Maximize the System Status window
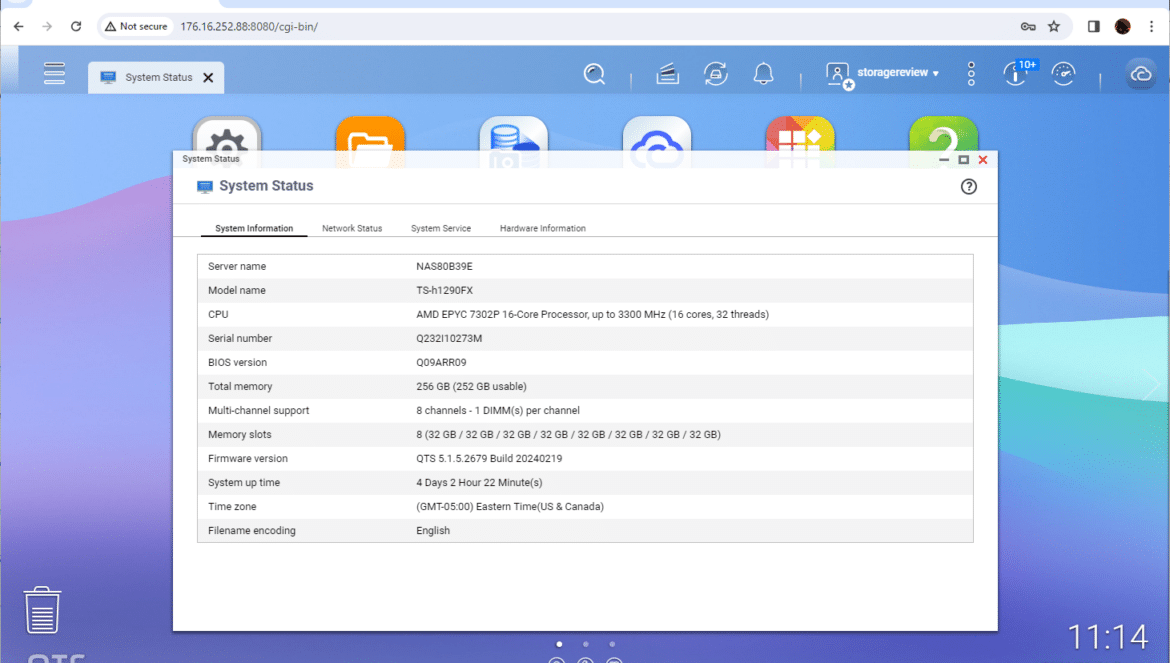Screen dimensions: 1170x663 click(x=963, y=160)
